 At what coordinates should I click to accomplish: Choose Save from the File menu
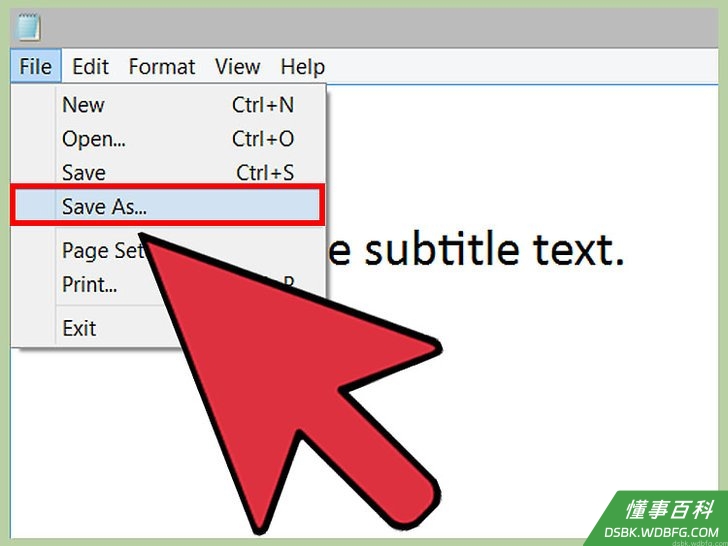(167, 173)
